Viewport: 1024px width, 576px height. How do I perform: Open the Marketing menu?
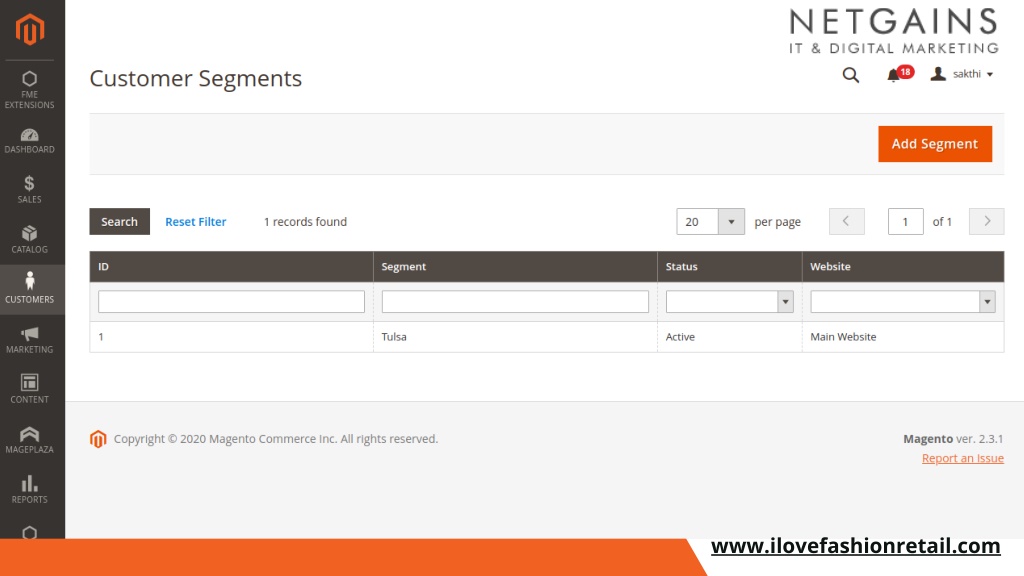click(29, 340)
